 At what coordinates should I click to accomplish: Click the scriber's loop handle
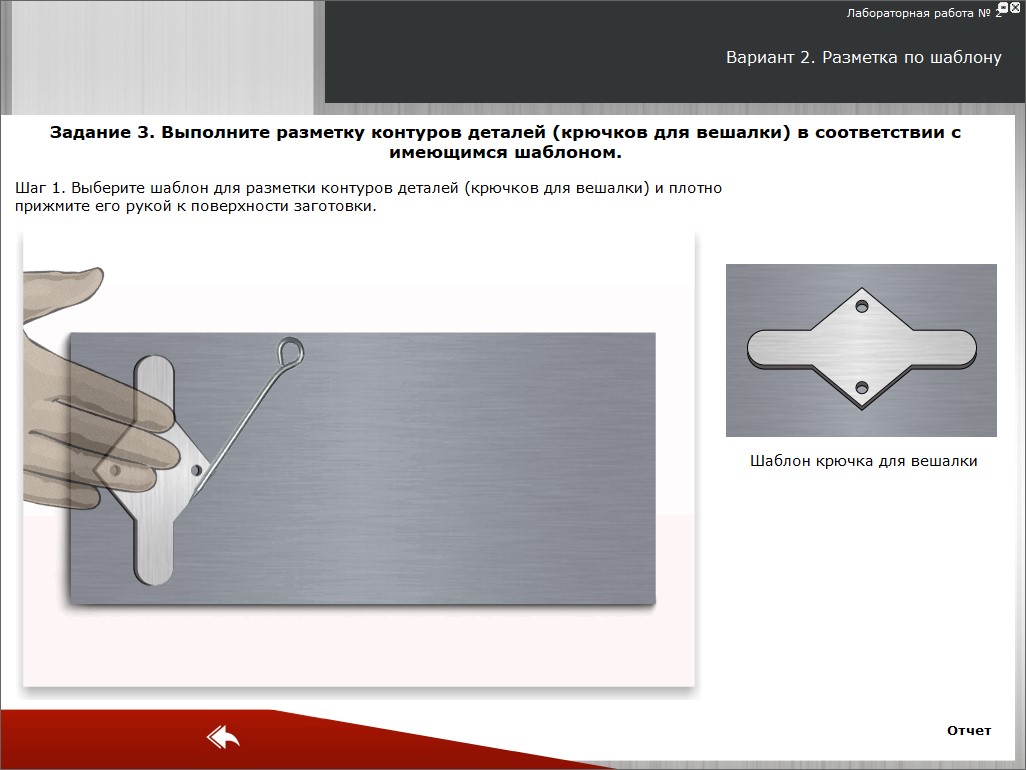(x=290, y=351)
